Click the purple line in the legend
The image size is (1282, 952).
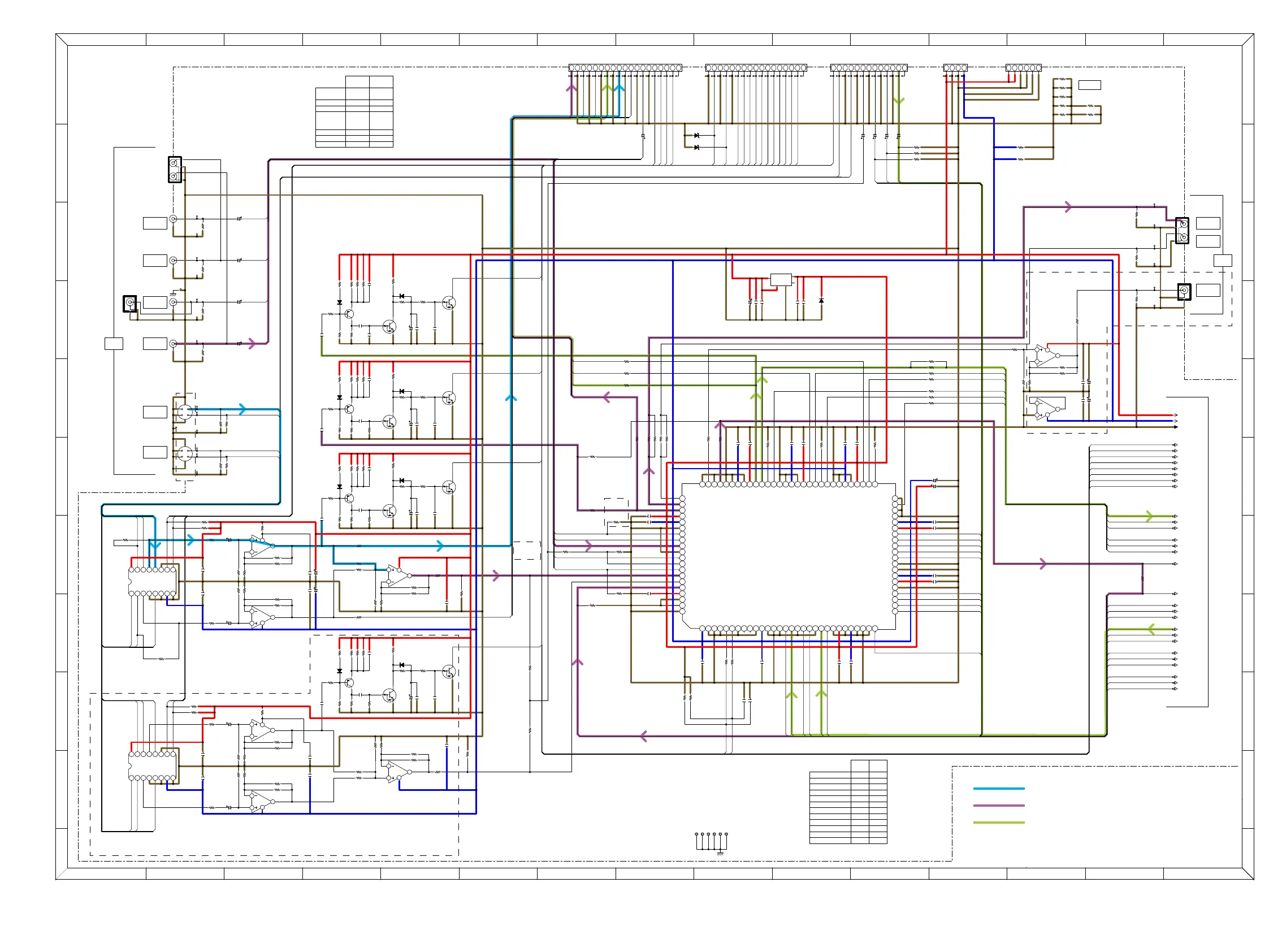coord(998,805)
